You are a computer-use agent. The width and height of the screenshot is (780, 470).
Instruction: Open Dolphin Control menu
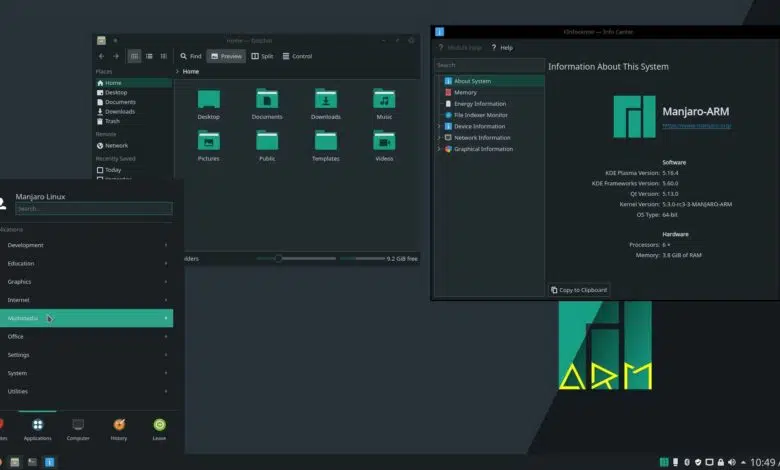[297, 56]
